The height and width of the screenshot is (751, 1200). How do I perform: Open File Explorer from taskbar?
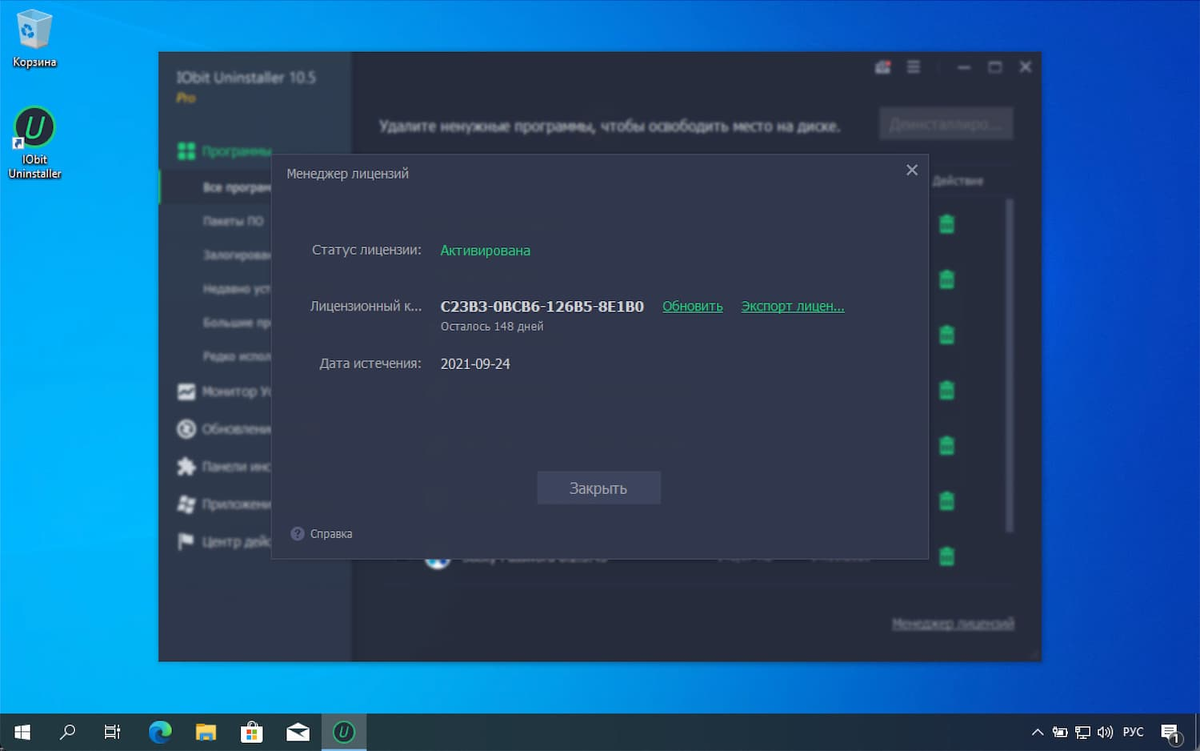click(x=206, y=732)
